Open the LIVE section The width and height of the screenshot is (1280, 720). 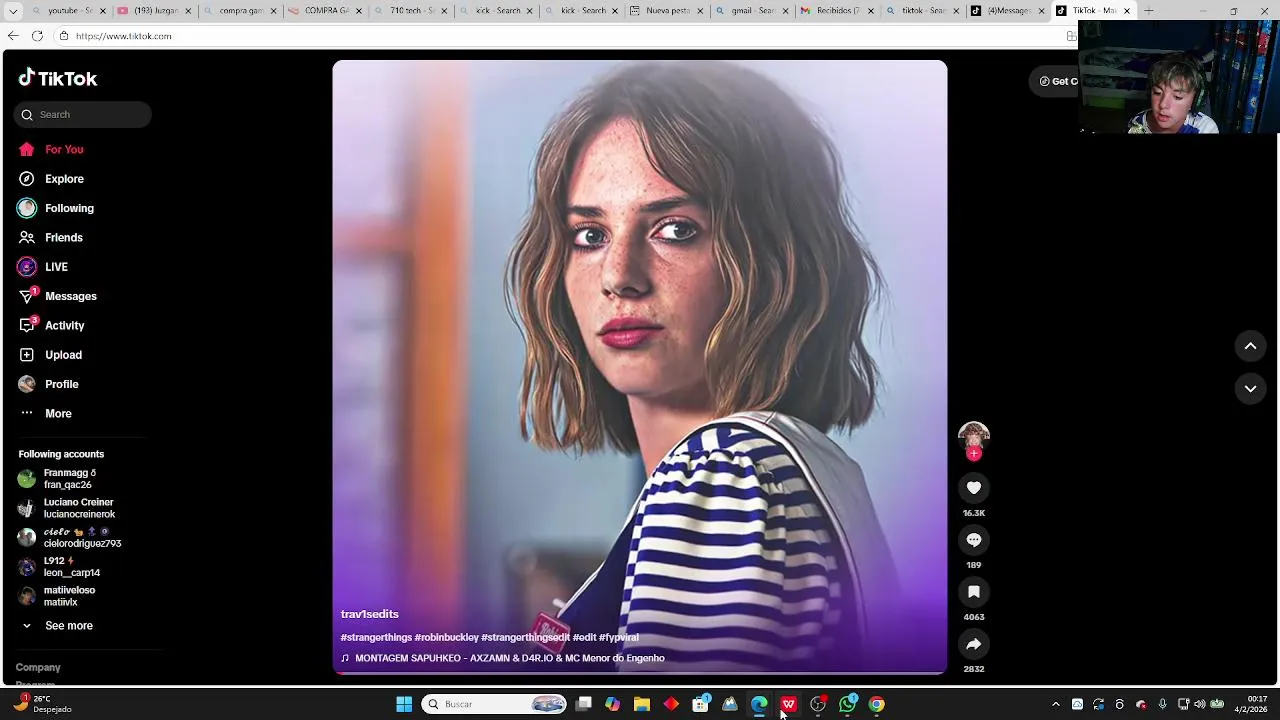(x=56, y=267)
